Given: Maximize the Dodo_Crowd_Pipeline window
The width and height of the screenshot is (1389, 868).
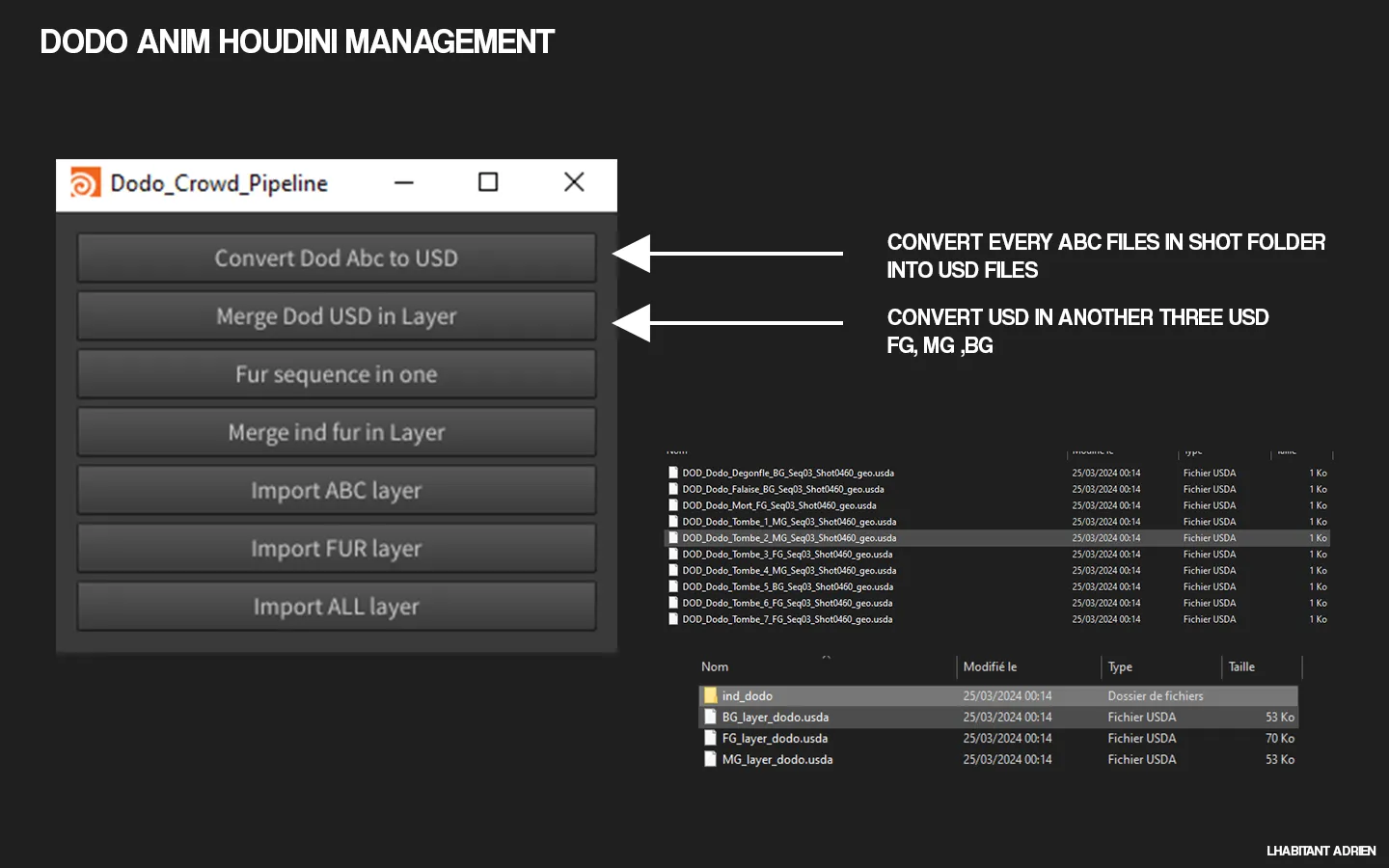Looking at the screenshot, I should (x=488, y=182).
